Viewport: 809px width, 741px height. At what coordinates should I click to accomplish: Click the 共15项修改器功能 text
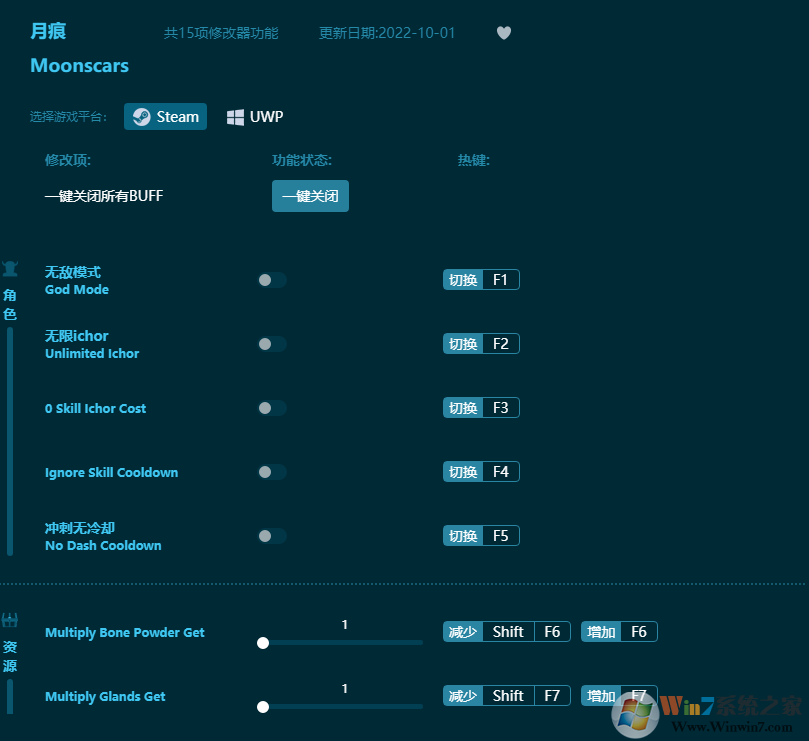(x=221, y=33)
